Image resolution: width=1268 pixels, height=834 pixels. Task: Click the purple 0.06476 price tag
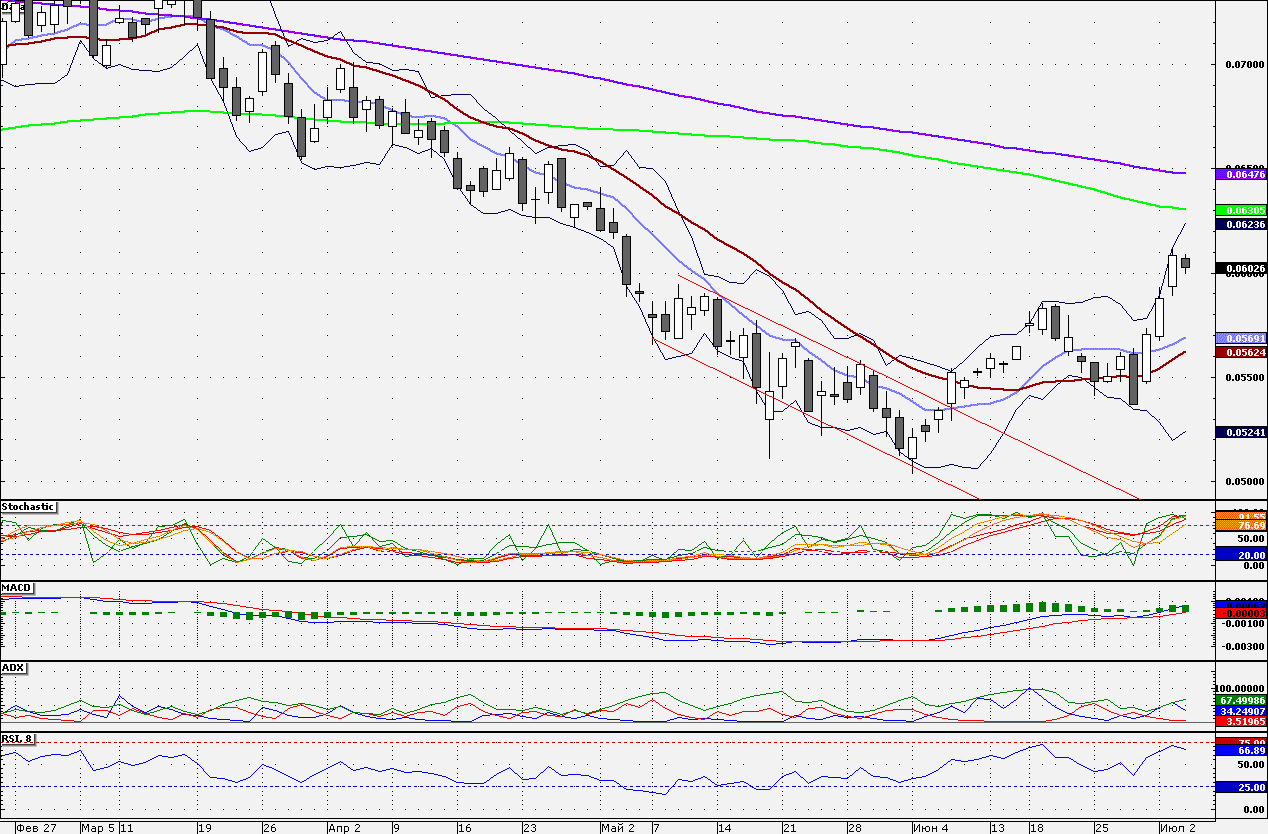pos(1241,174)
